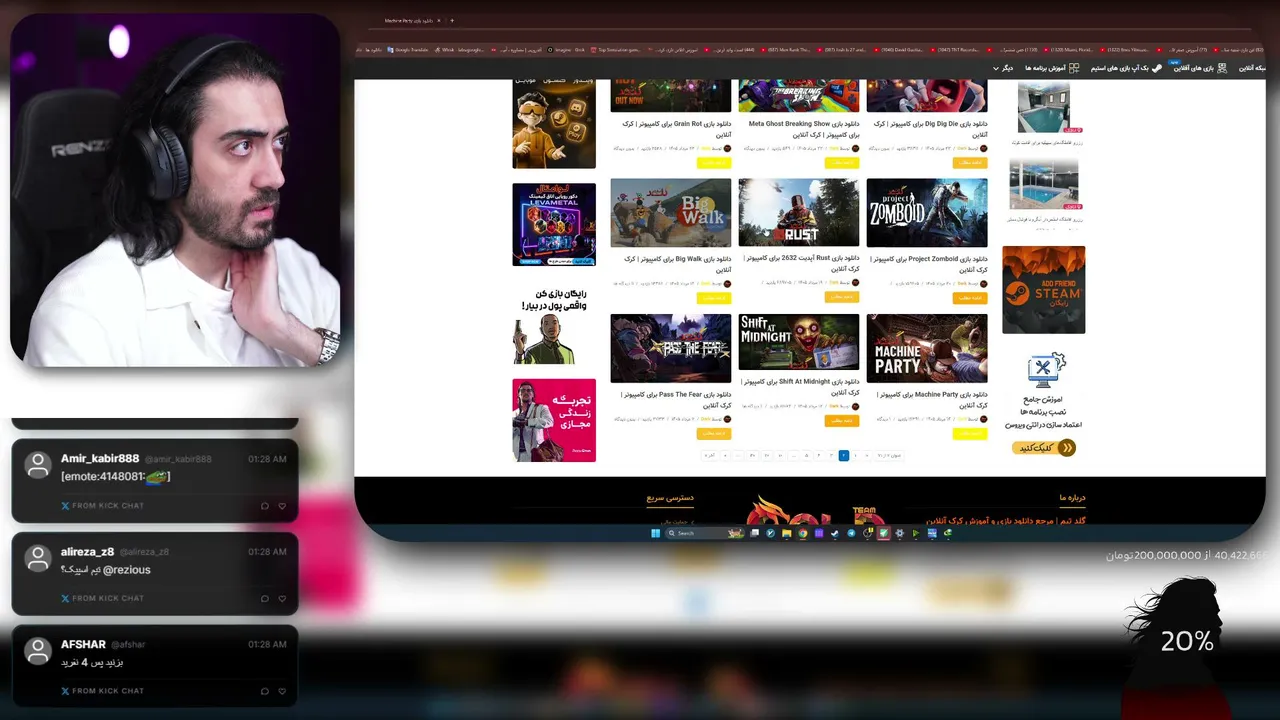
Task: Expand the دیگر dropdown in site menu
Action: click(x=1002, y=68)
